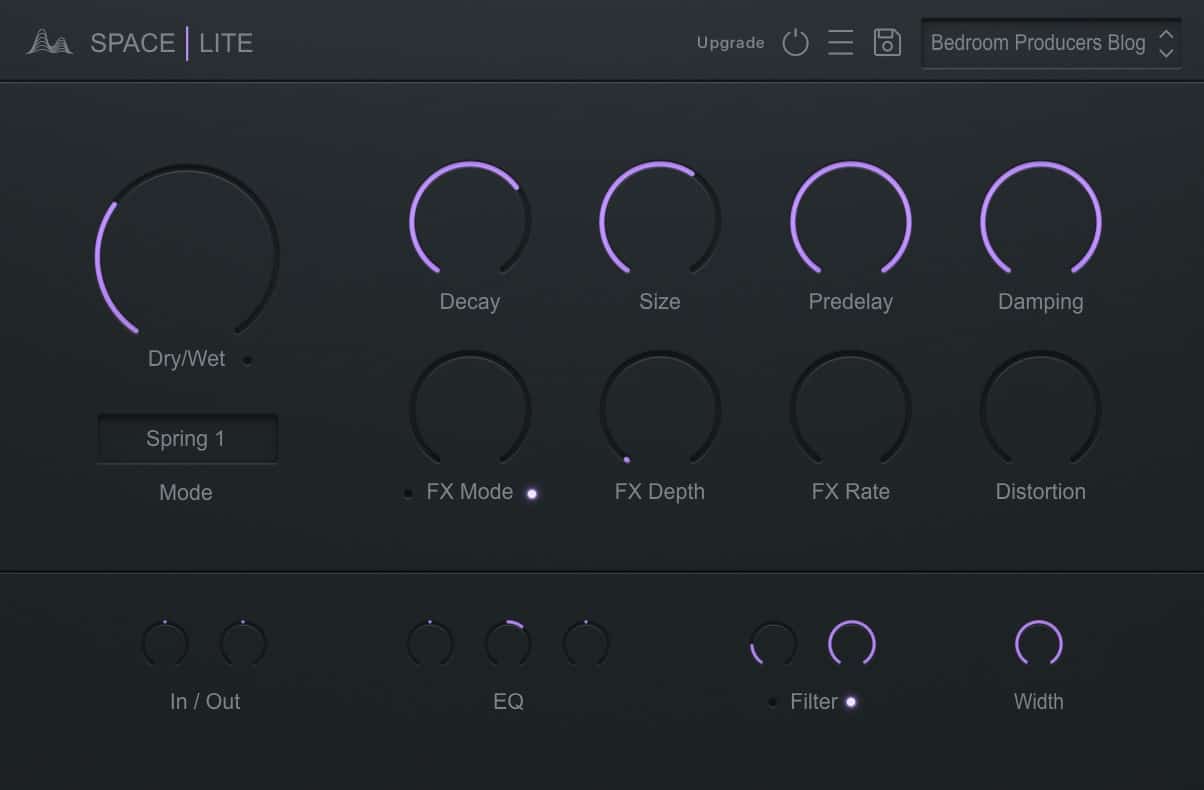Click the power bypass icon
Screen dimensions: 1204x790
(795, 43)
